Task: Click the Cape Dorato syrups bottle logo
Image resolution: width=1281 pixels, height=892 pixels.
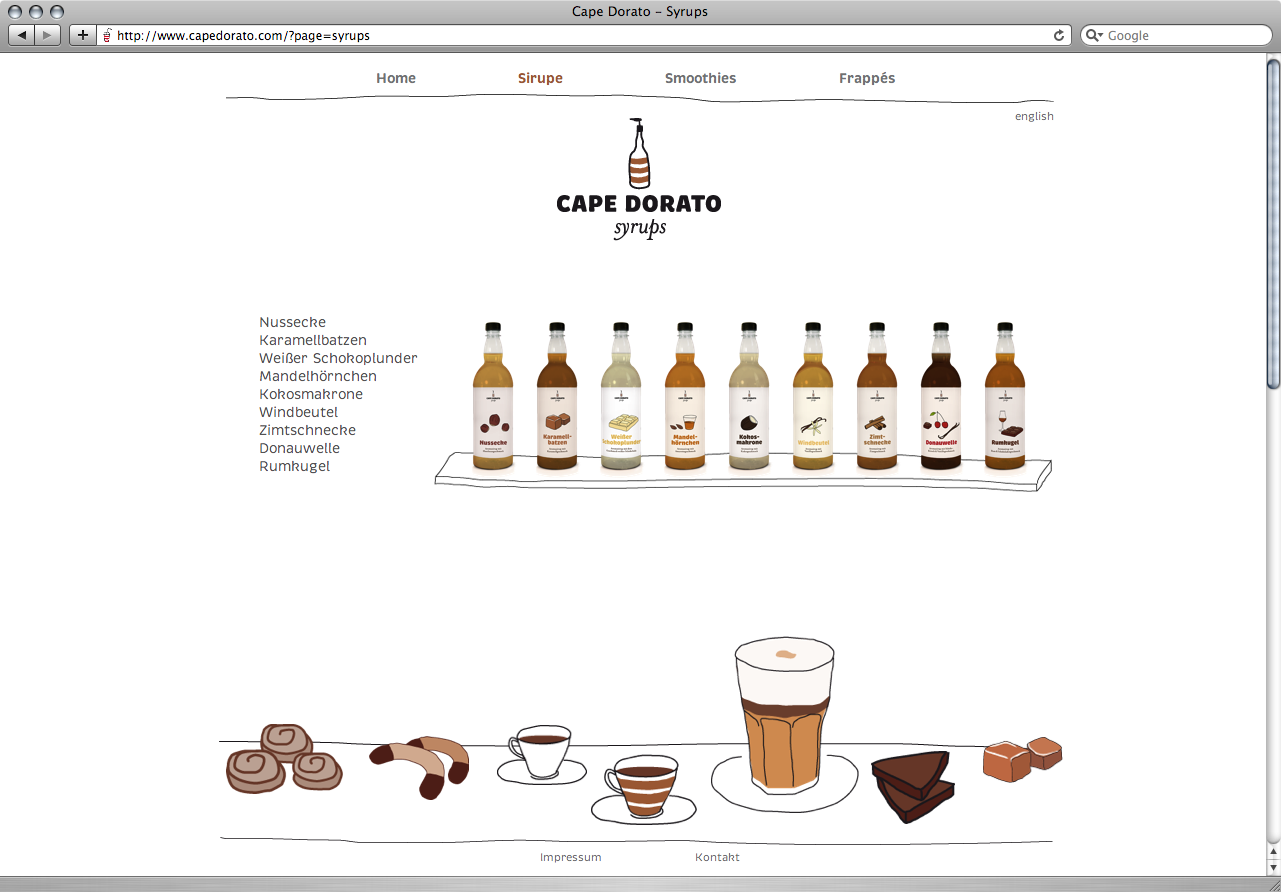Action: point(639,179)
